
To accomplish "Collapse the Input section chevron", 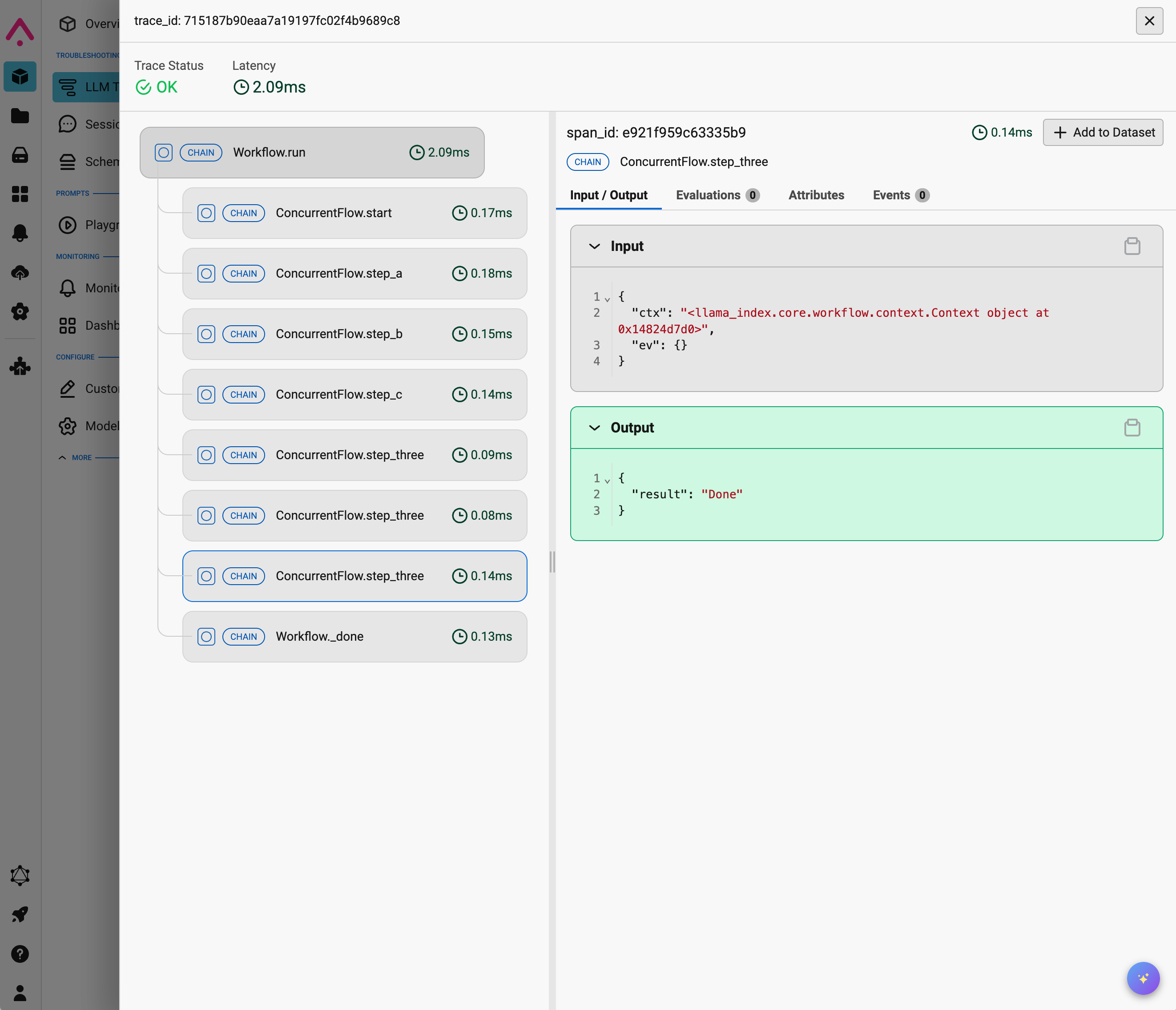I will pos(594,246).
